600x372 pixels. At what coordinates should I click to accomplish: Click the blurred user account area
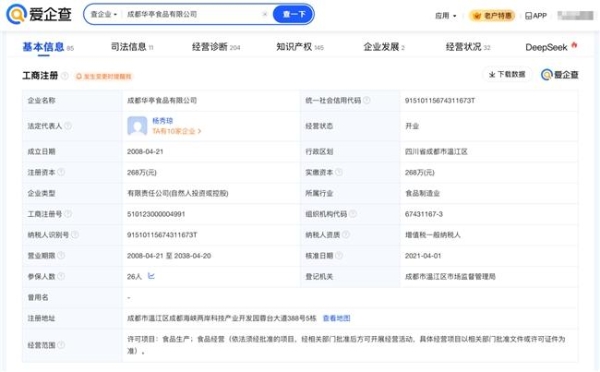[575, 16]
